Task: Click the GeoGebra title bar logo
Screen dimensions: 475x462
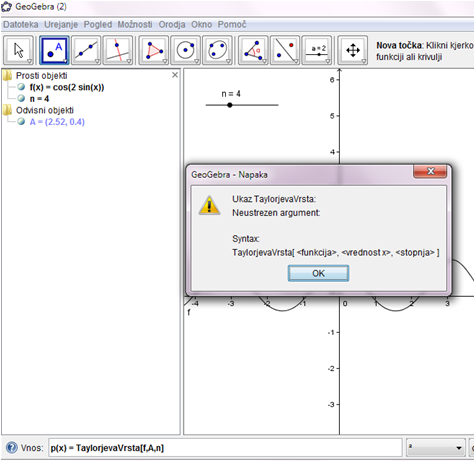Action: coord(7,7)
